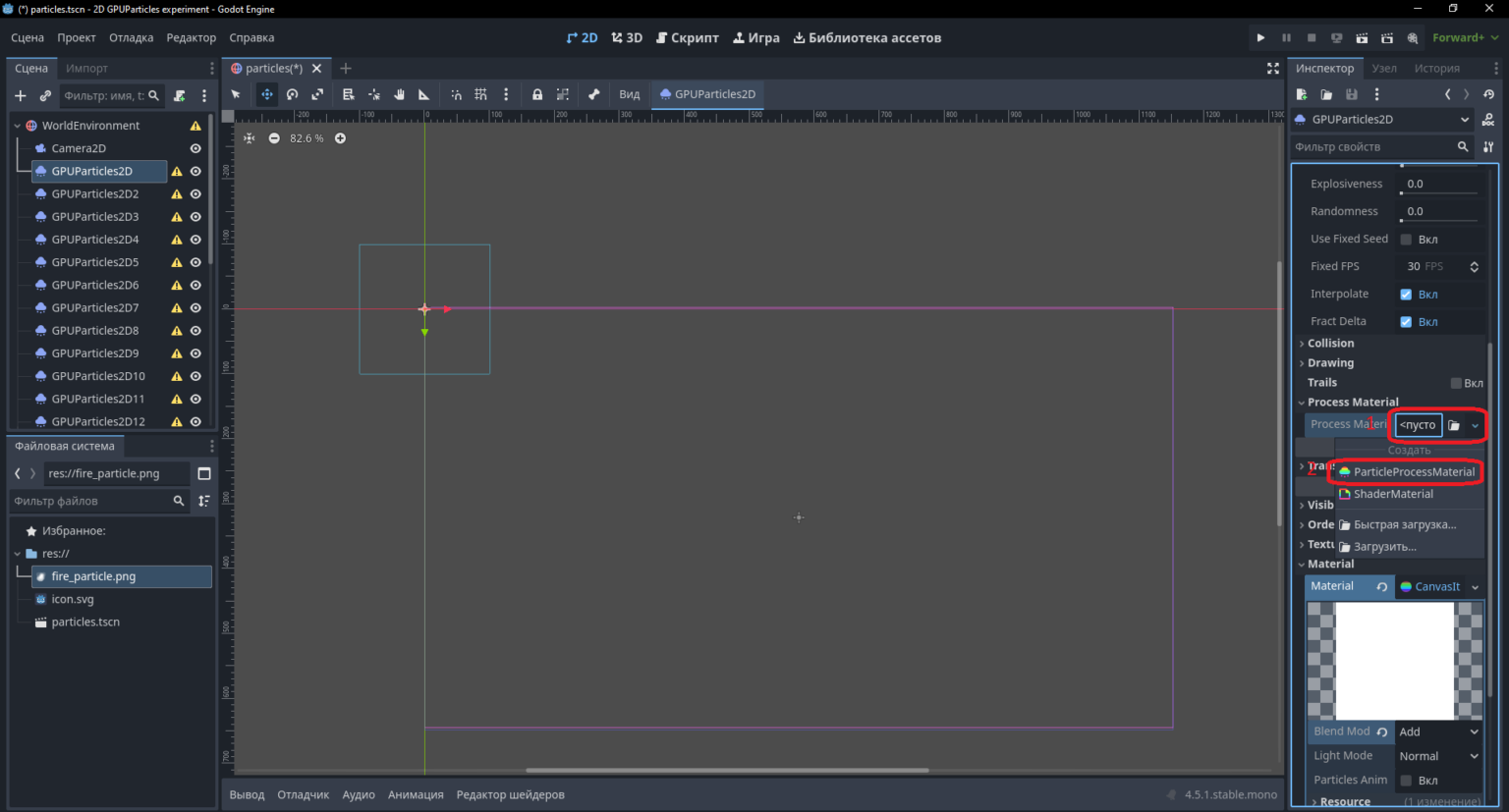Choose the Pan Mode hand tool
This screenshot has height=812, width=1509.
[x=399, y=94]
